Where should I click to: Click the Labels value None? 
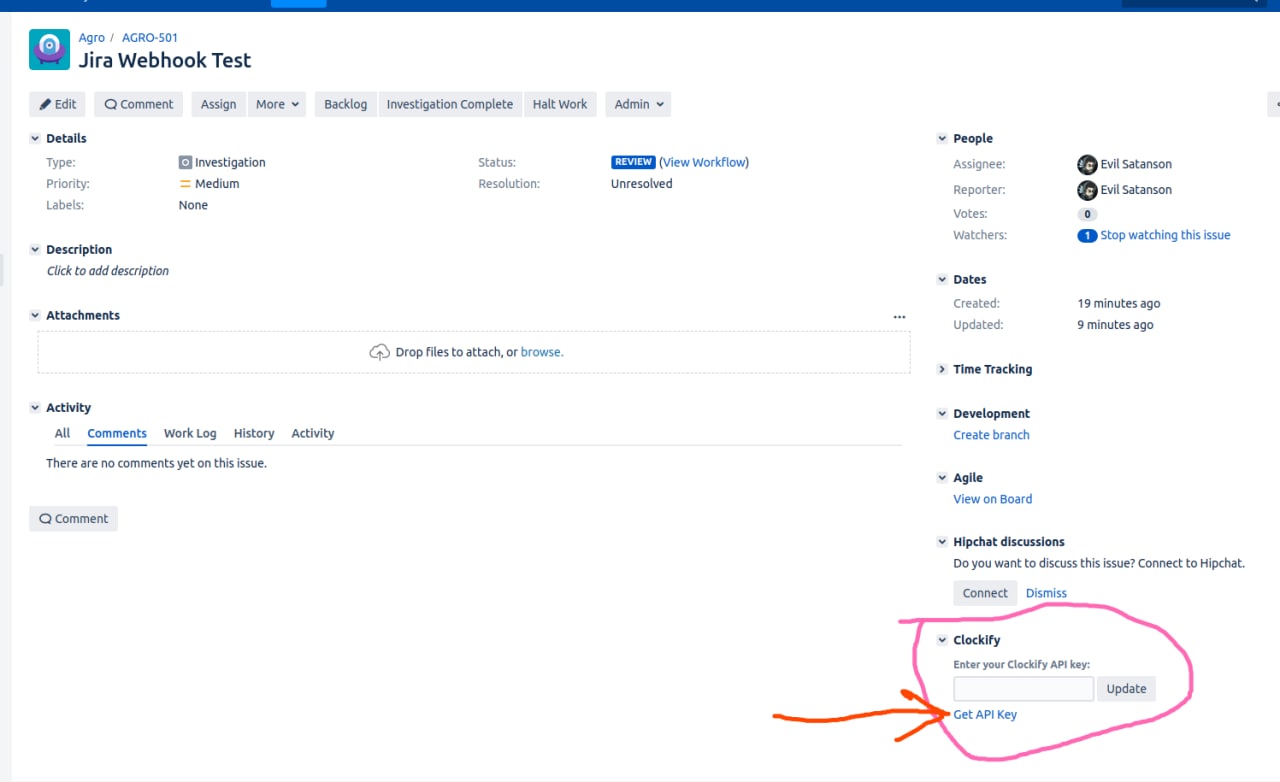point(193,205)
